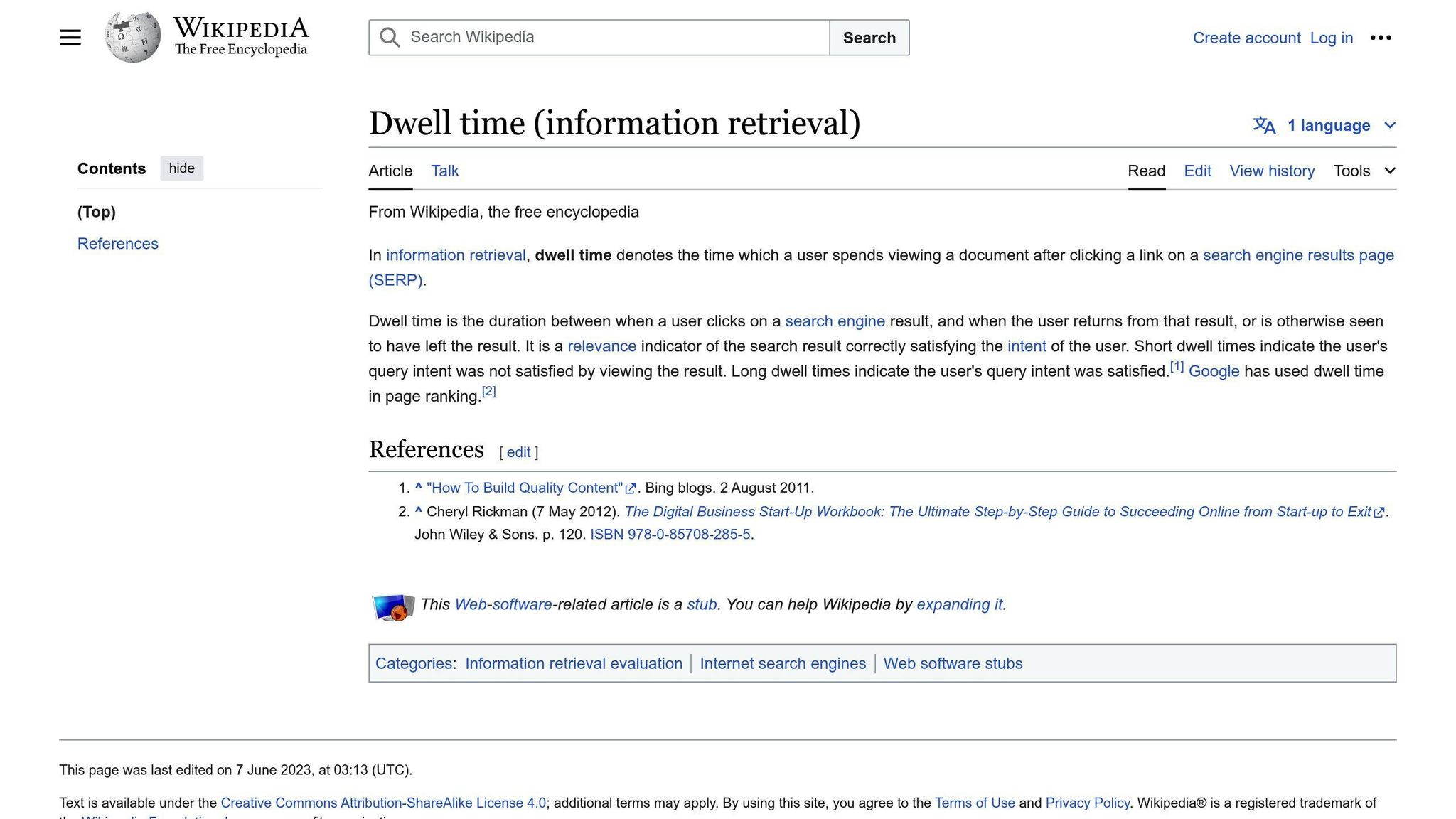Hide the Contents sidebar
1456x819 pixels.
click(181, 168)
